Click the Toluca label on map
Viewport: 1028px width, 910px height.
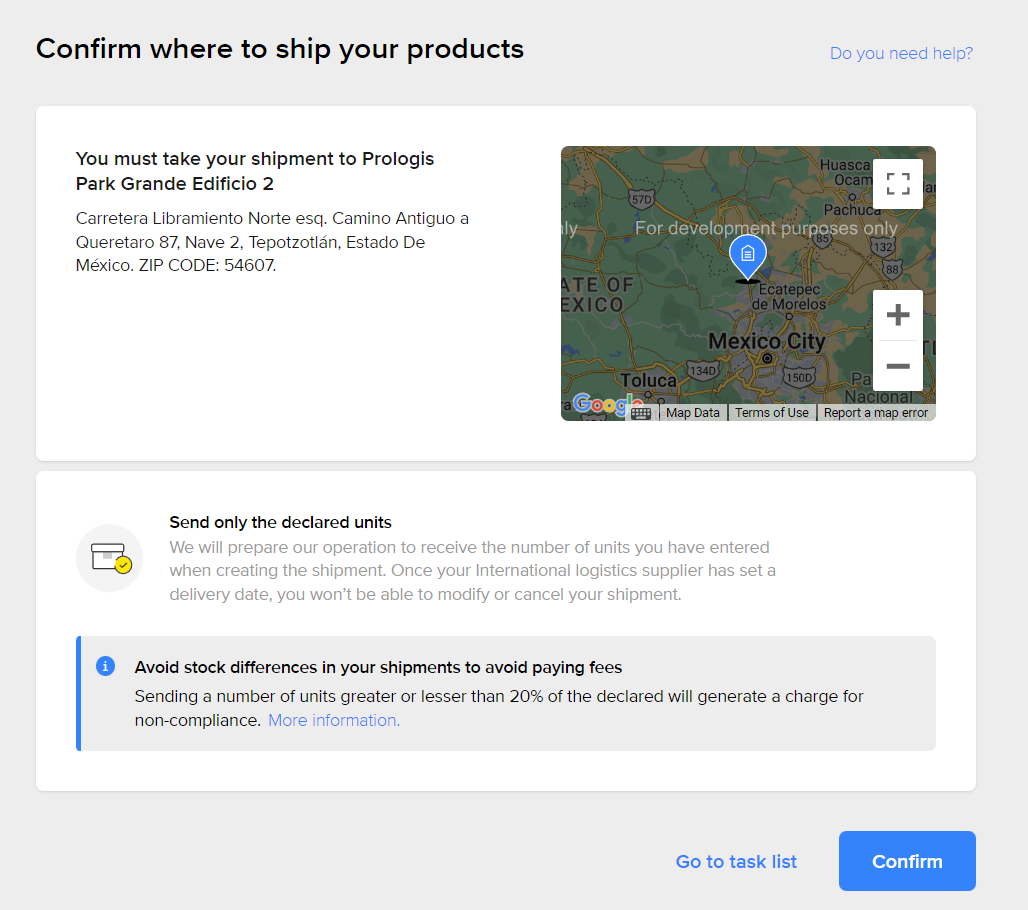(x=648, y=380)
